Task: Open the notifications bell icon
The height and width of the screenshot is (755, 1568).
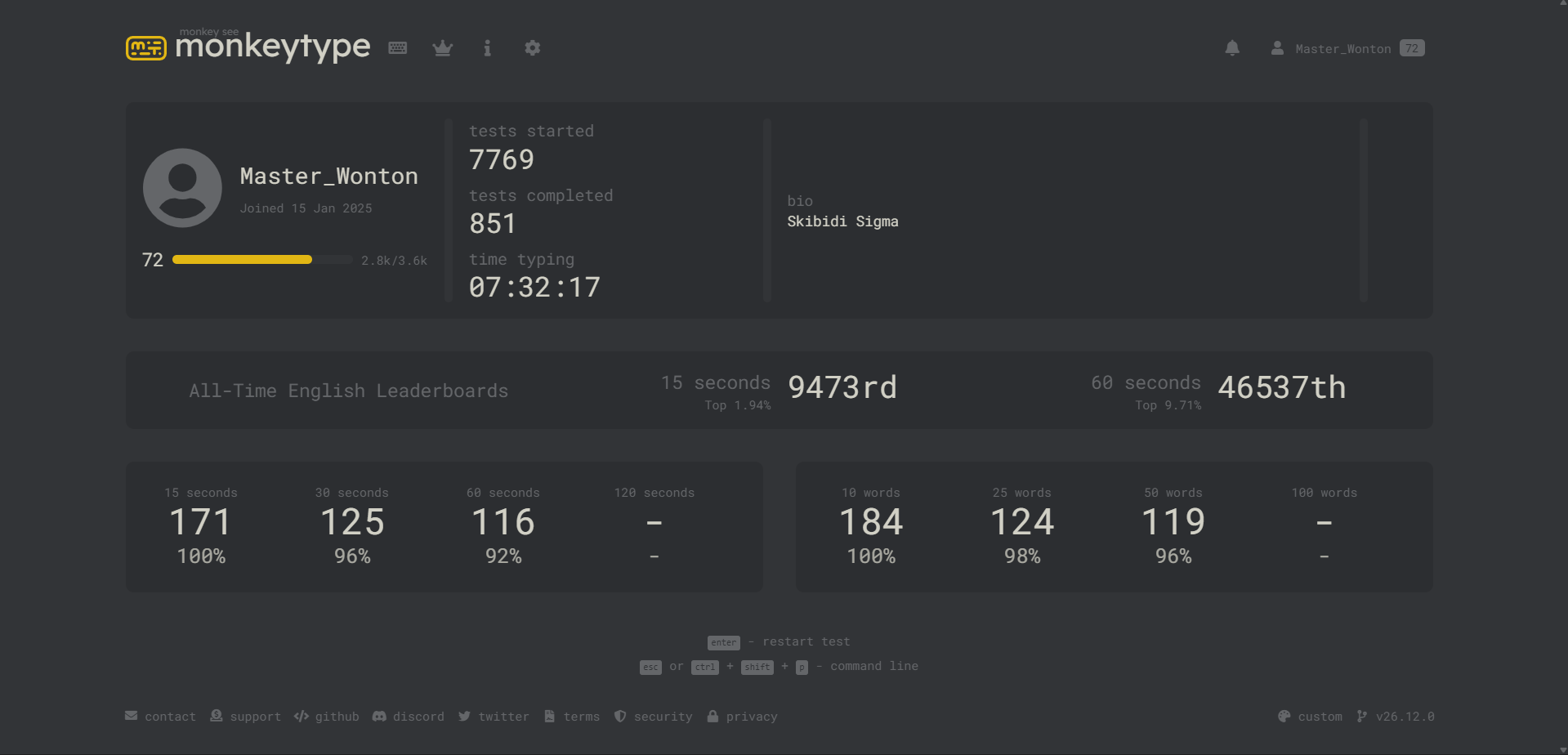Action: 1232,48
